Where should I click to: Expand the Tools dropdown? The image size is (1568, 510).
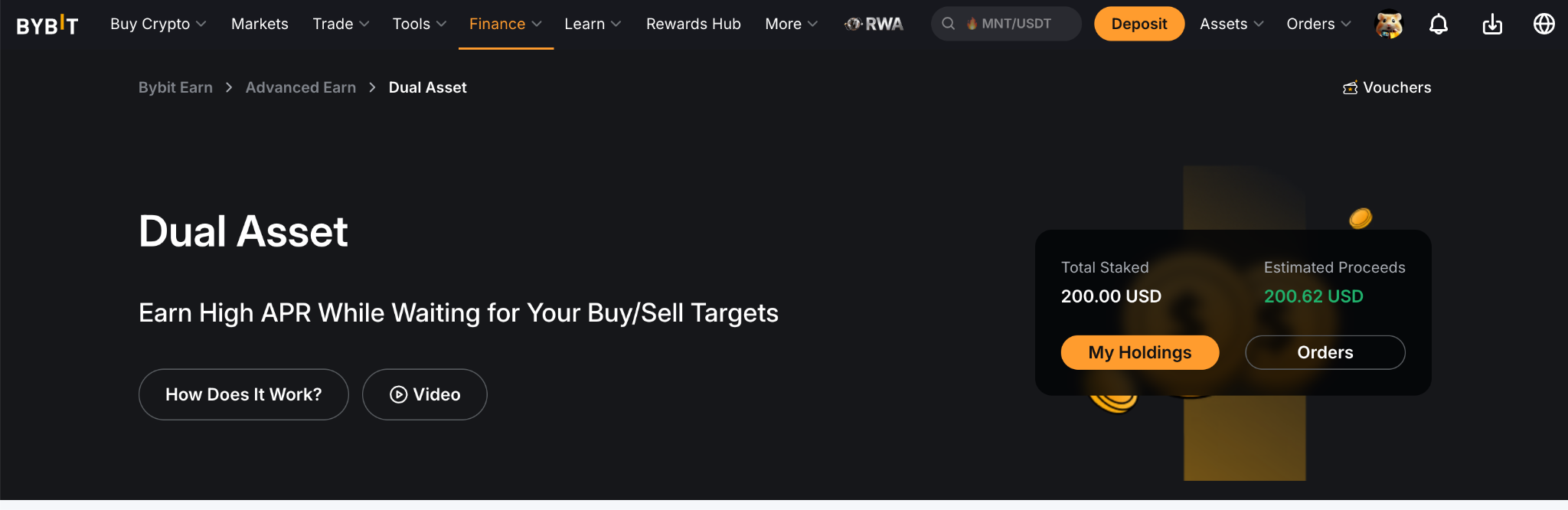point(420,24)
